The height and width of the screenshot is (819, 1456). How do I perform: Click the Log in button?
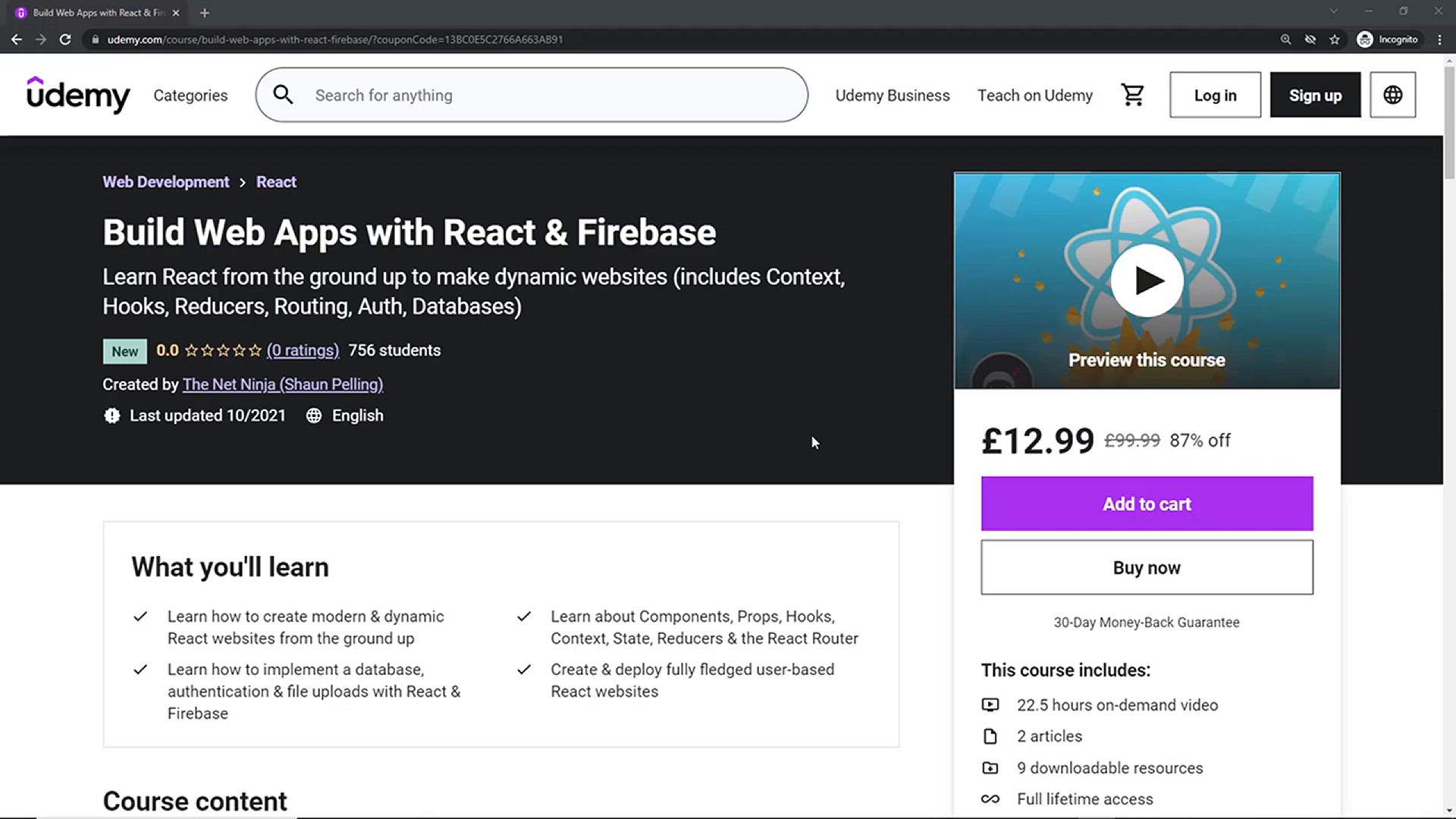pyautogui.click(x=1215, y=95)
